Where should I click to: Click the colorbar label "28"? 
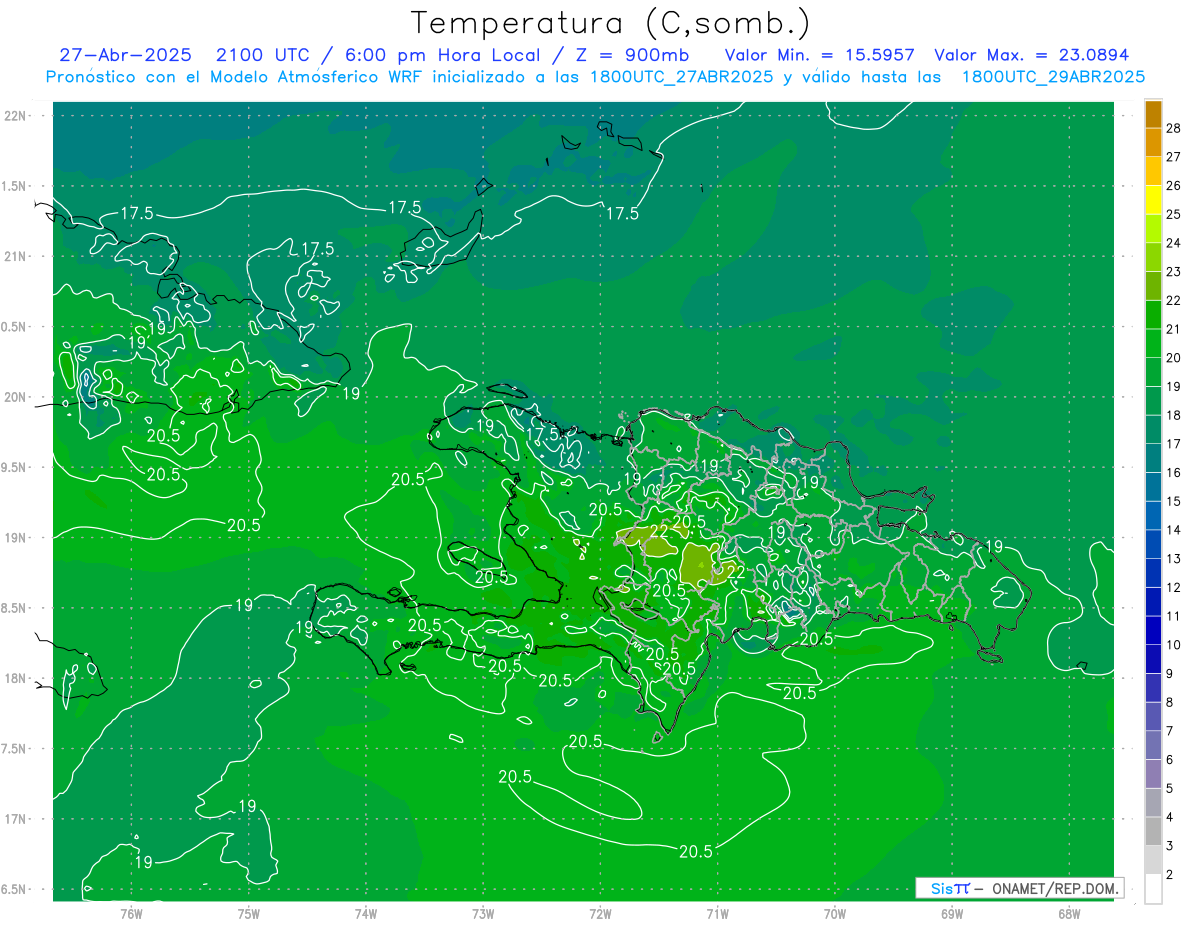click(1173, 128)
